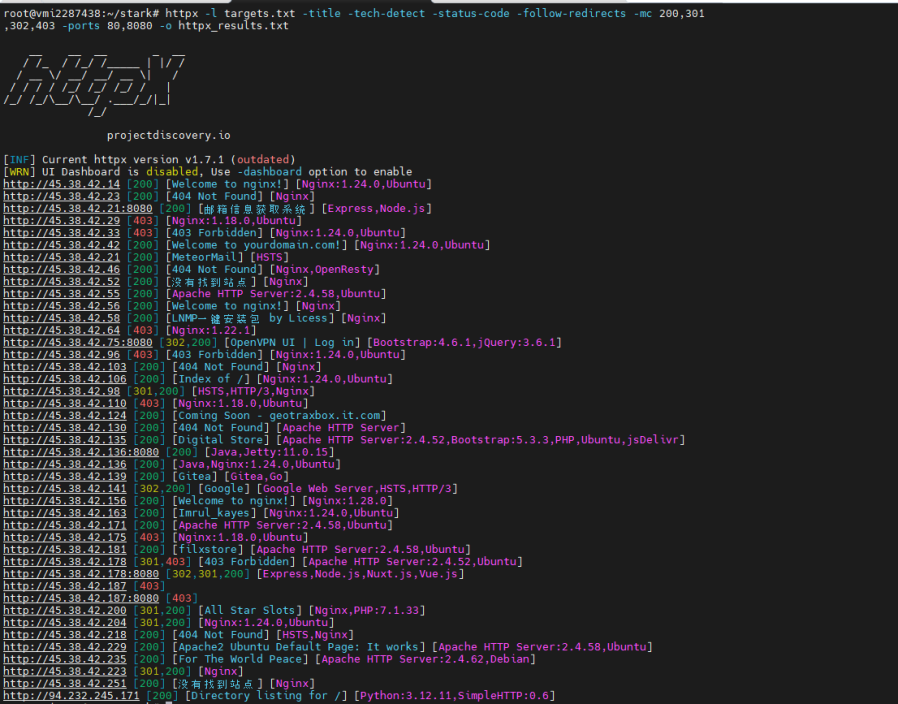
Task: Click the http://45.38.42.46 OpenResty URL
Action: tap(62, 269)
